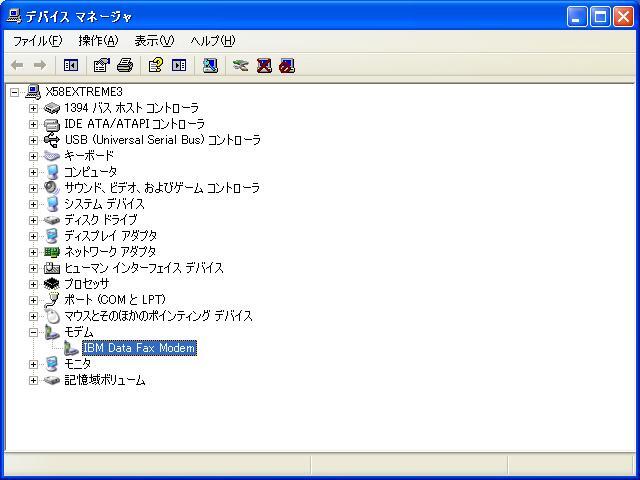Expand ヒューマン インターフェイス デバイス node
Image resolution: width=640 pixels, height=480 pixels.
click(33, 268)
